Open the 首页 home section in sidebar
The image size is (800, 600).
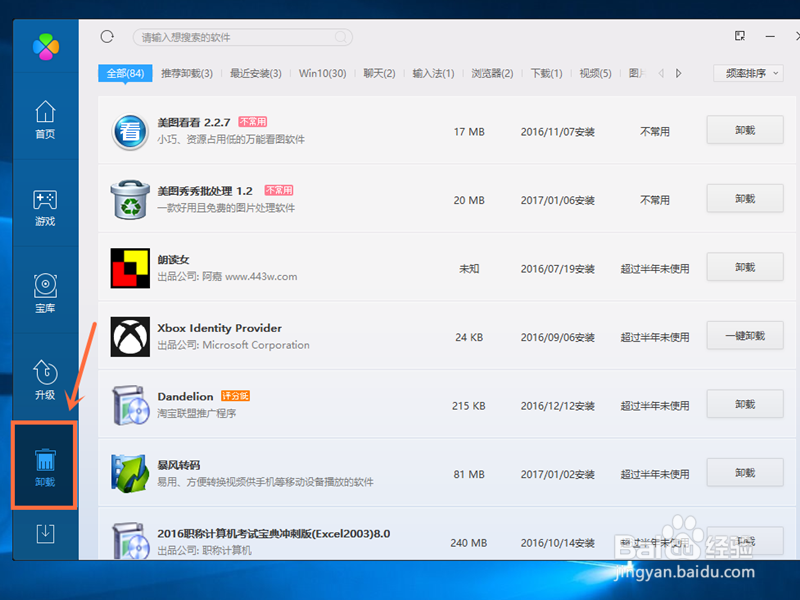[44, 119]
